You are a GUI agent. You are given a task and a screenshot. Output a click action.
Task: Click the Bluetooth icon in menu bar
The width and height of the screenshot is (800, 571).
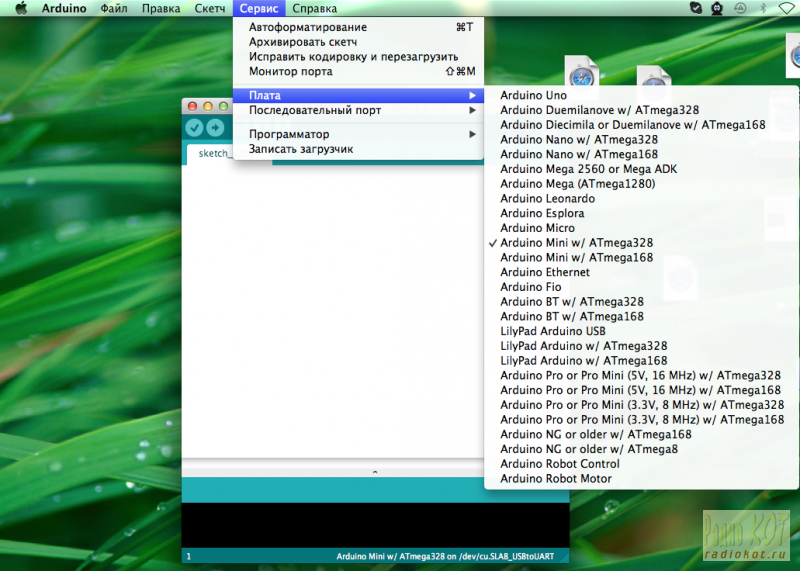click(x=763, y=8)
